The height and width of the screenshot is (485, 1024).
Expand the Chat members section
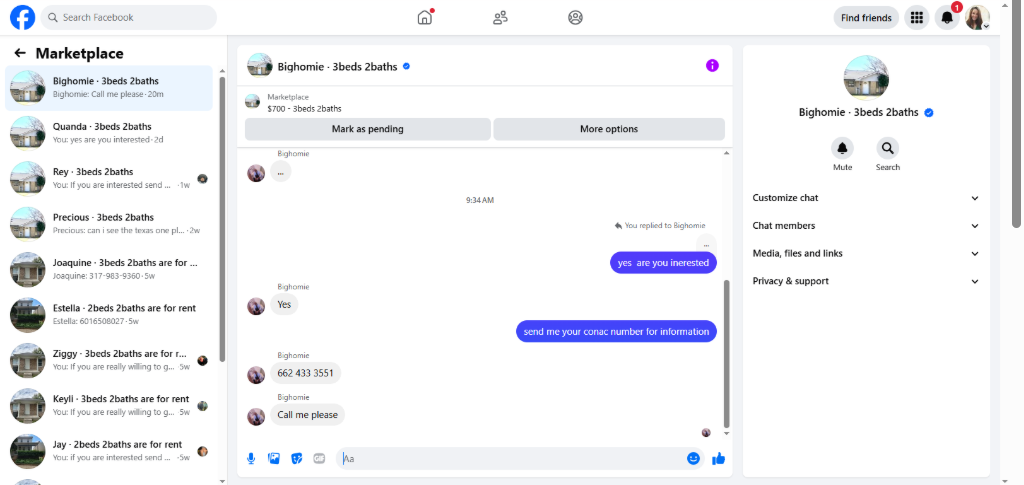coord(866,226)
